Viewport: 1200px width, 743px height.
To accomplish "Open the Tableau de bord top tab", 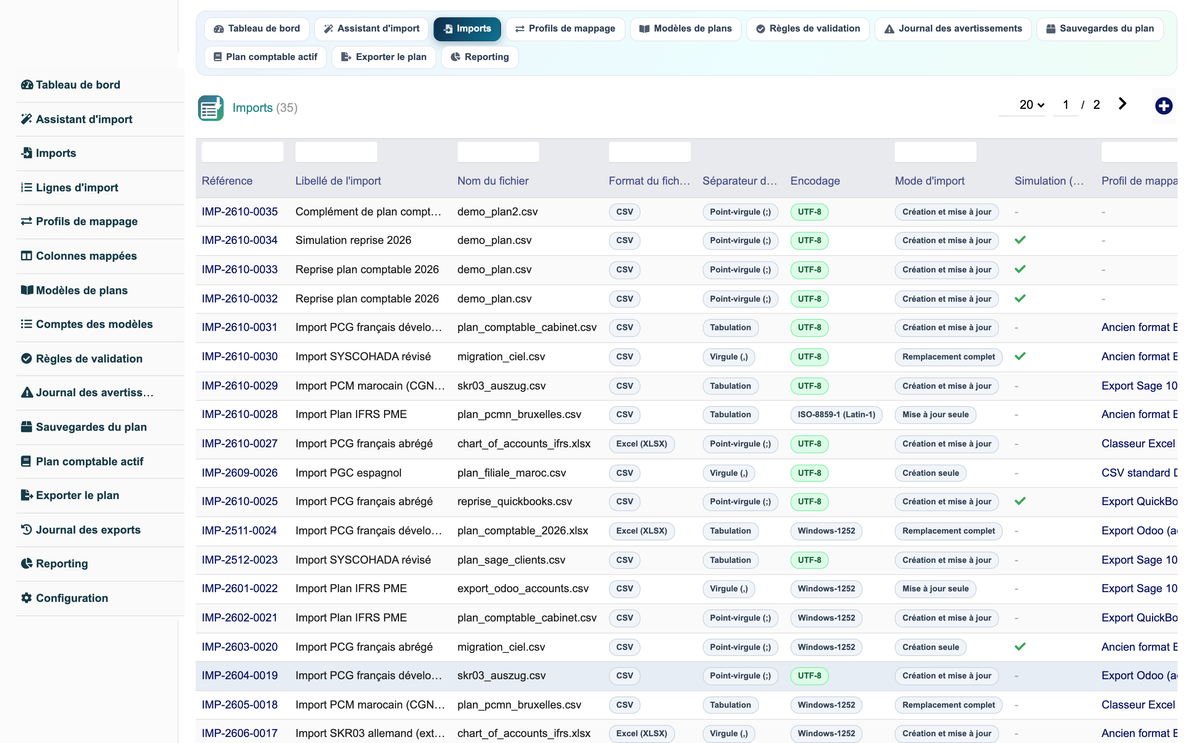I will [x=257, y=29].
